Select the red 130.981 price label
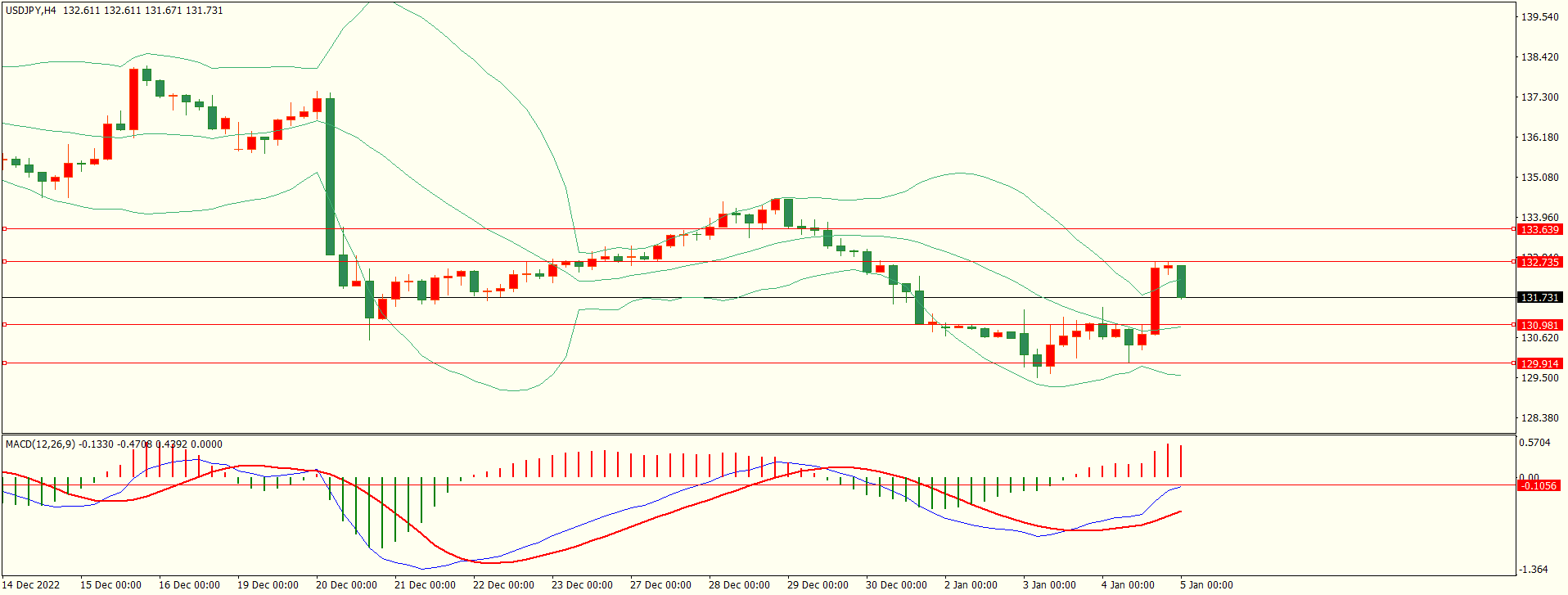 click(x=1539, y=325)
